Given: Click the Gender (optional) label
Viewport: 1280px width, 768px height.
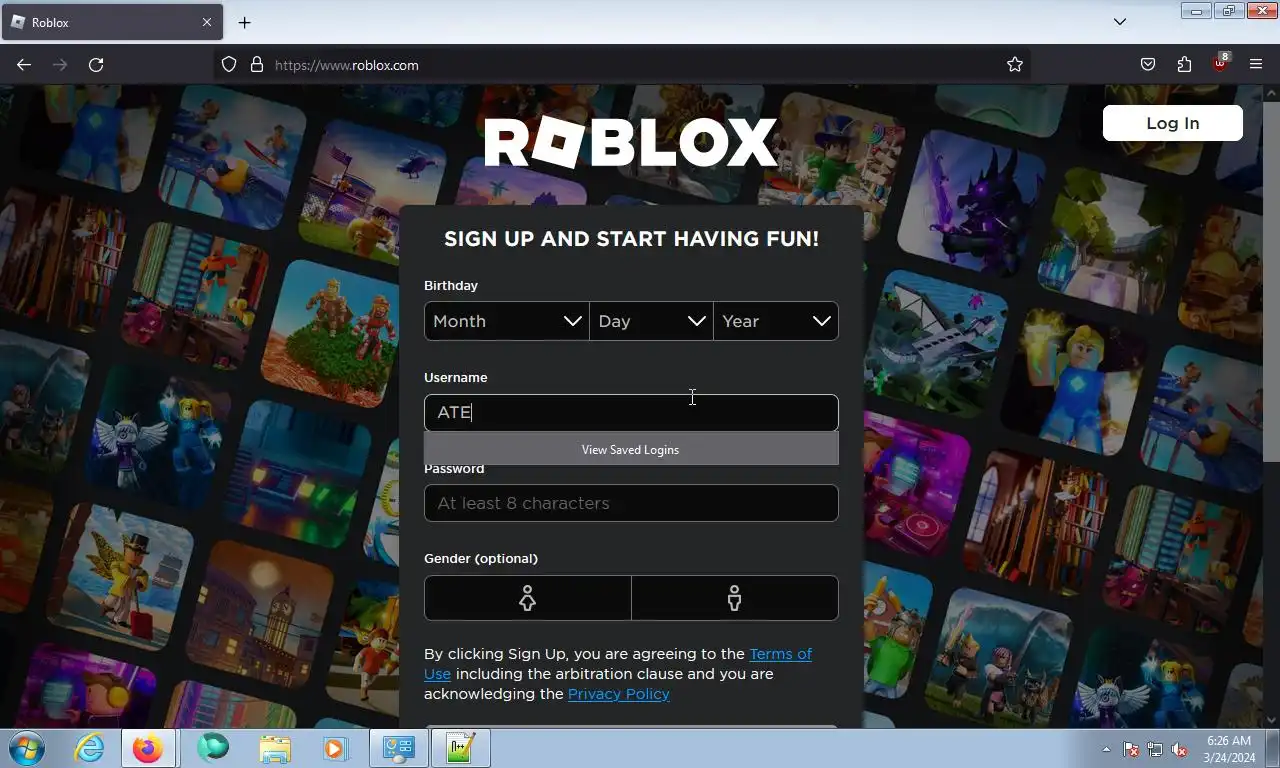Looking at the screenshot, I should click(x=481, y=559).
